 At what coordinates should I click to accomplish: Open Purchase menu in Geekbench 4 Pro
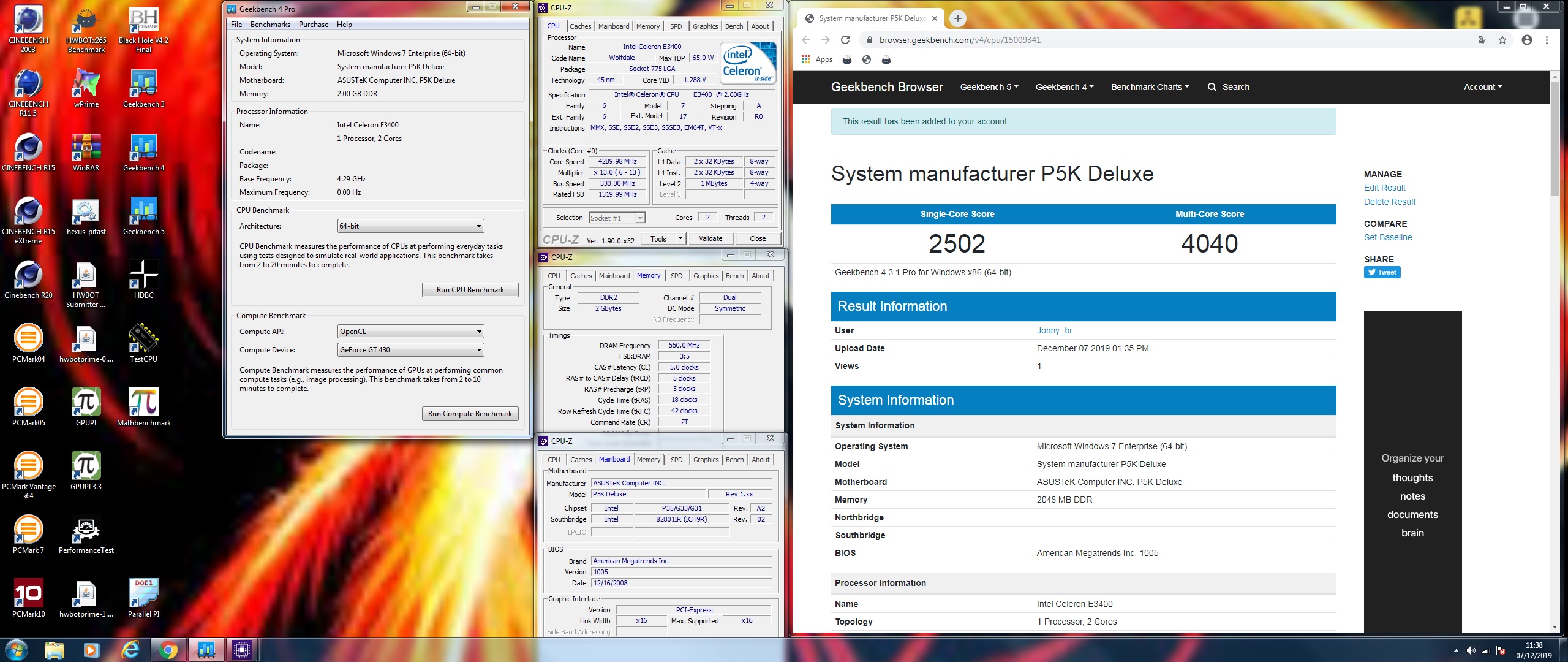[313, 25]
